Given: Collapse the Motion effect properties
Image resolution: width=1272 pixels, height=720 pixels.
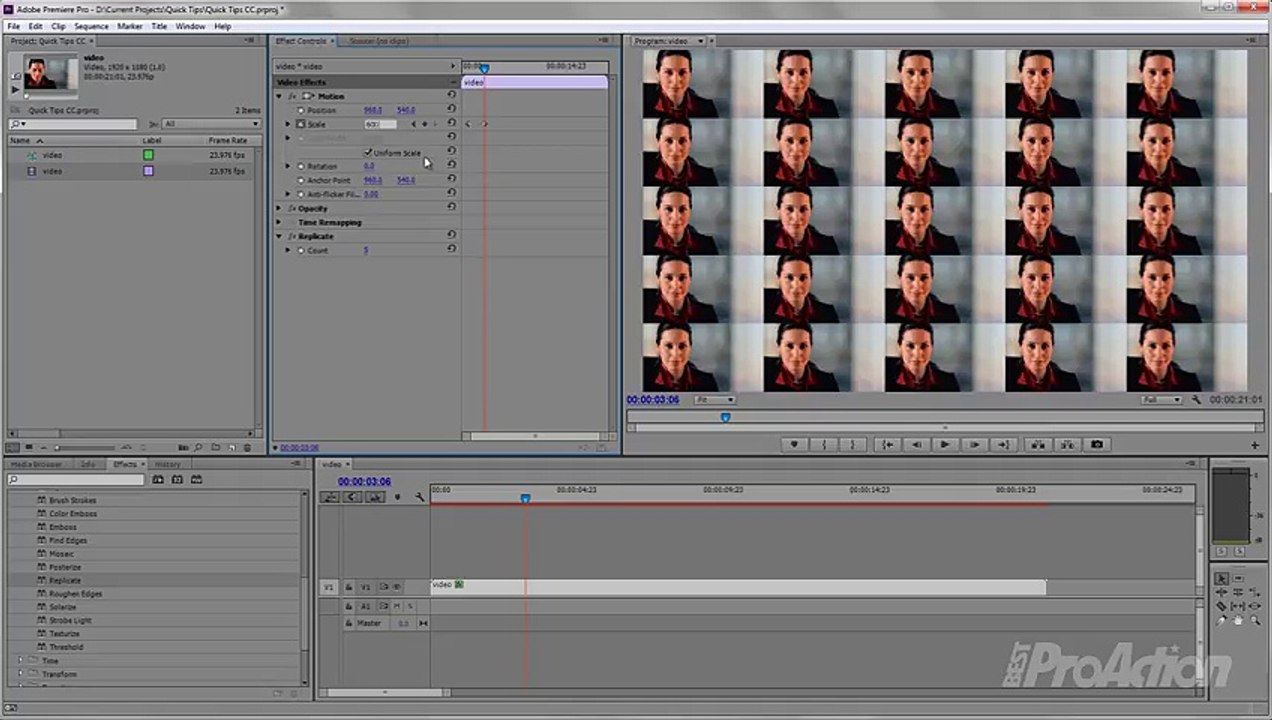Looking at the screenshot, I should tap(279, 96).
